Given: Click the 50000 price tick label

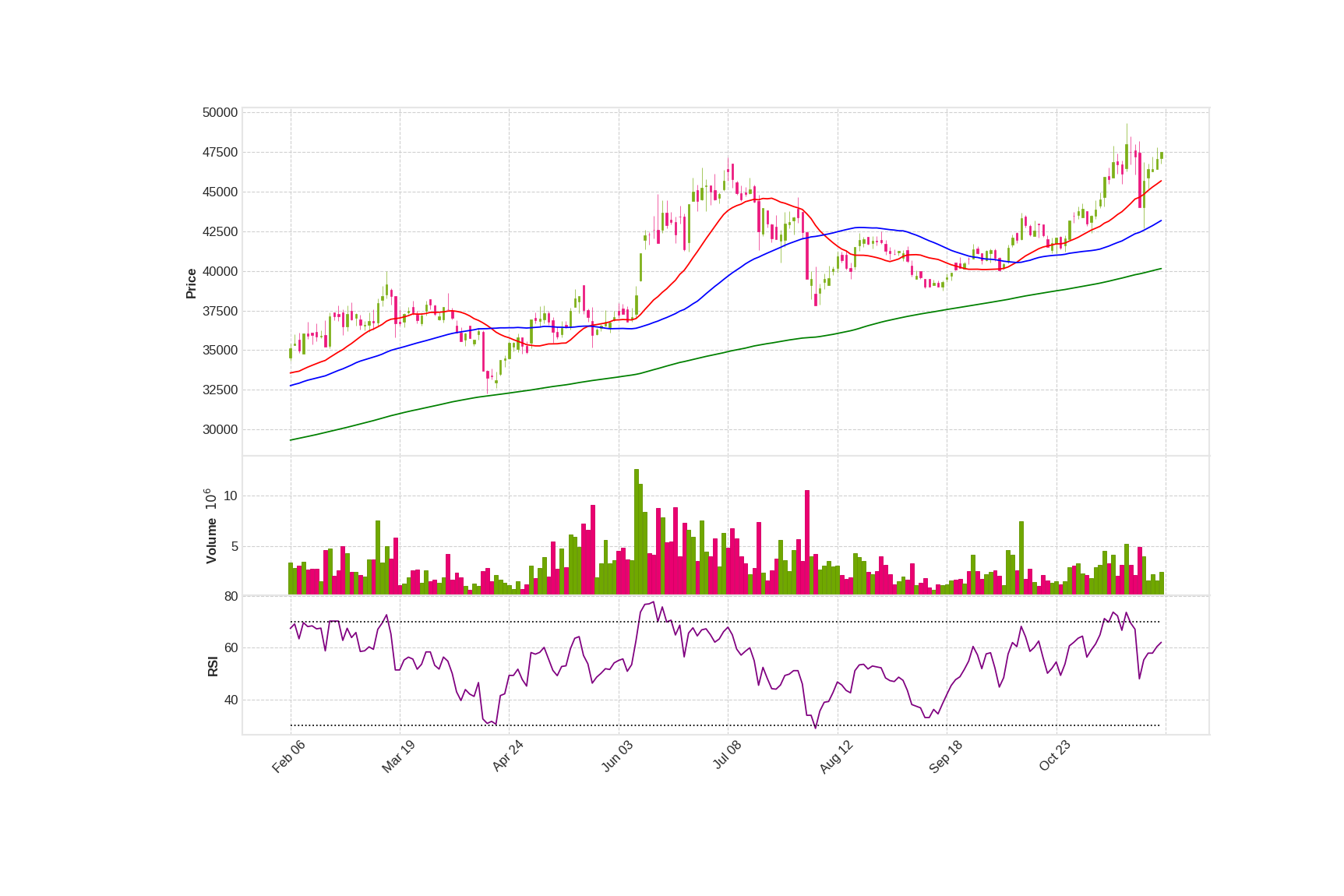Looking at the screenshot, I should tap(220, 113).
